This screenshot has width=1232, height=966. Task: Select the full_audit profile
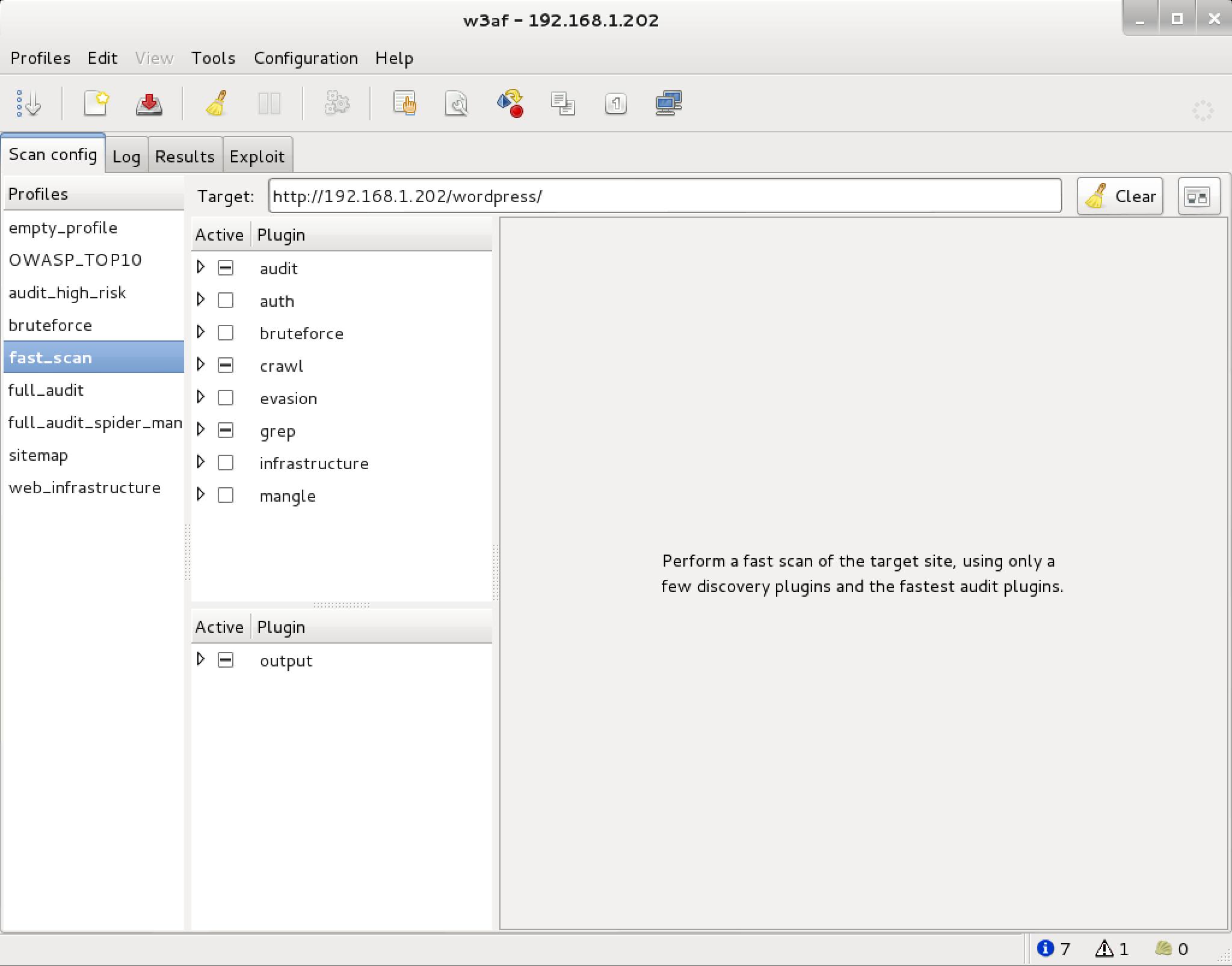pos(46,390)
